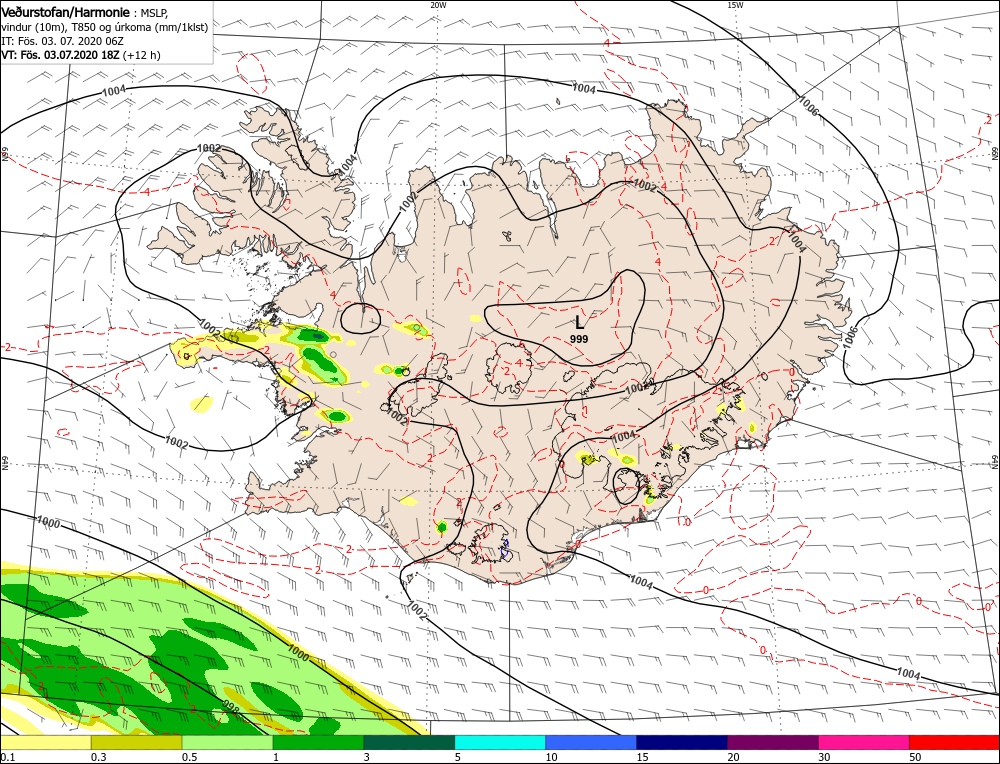
Task: Click the blue 10 mm legend swatch
Action: (591, 742)
